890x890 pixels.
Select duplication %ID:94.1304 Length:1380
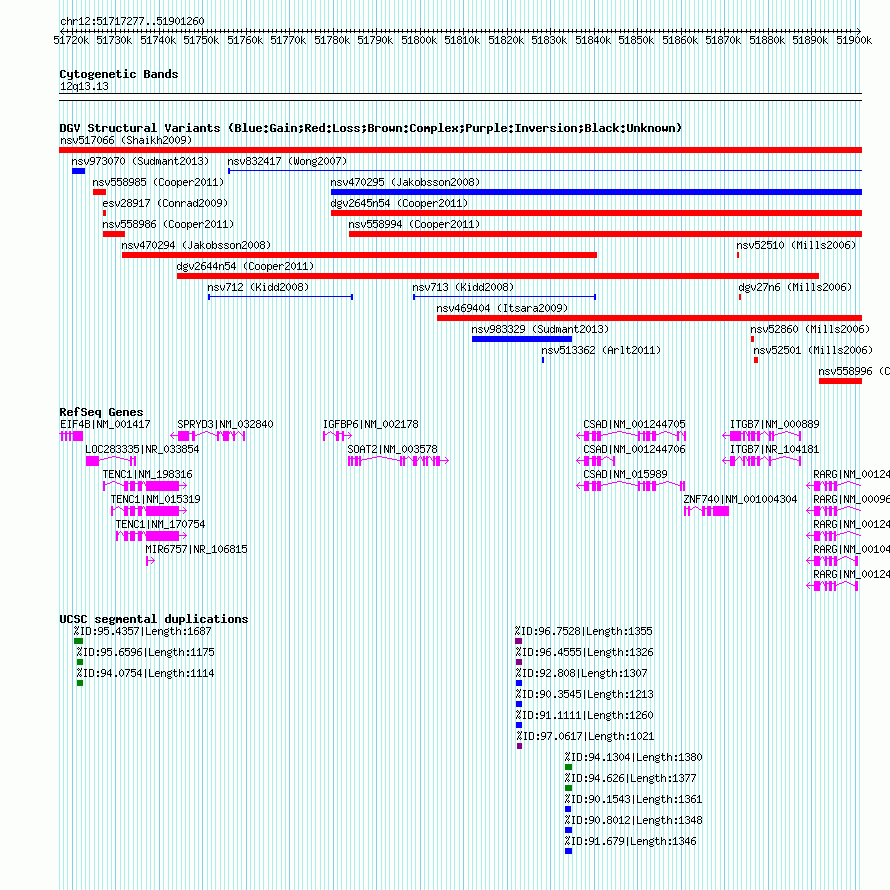568,767
